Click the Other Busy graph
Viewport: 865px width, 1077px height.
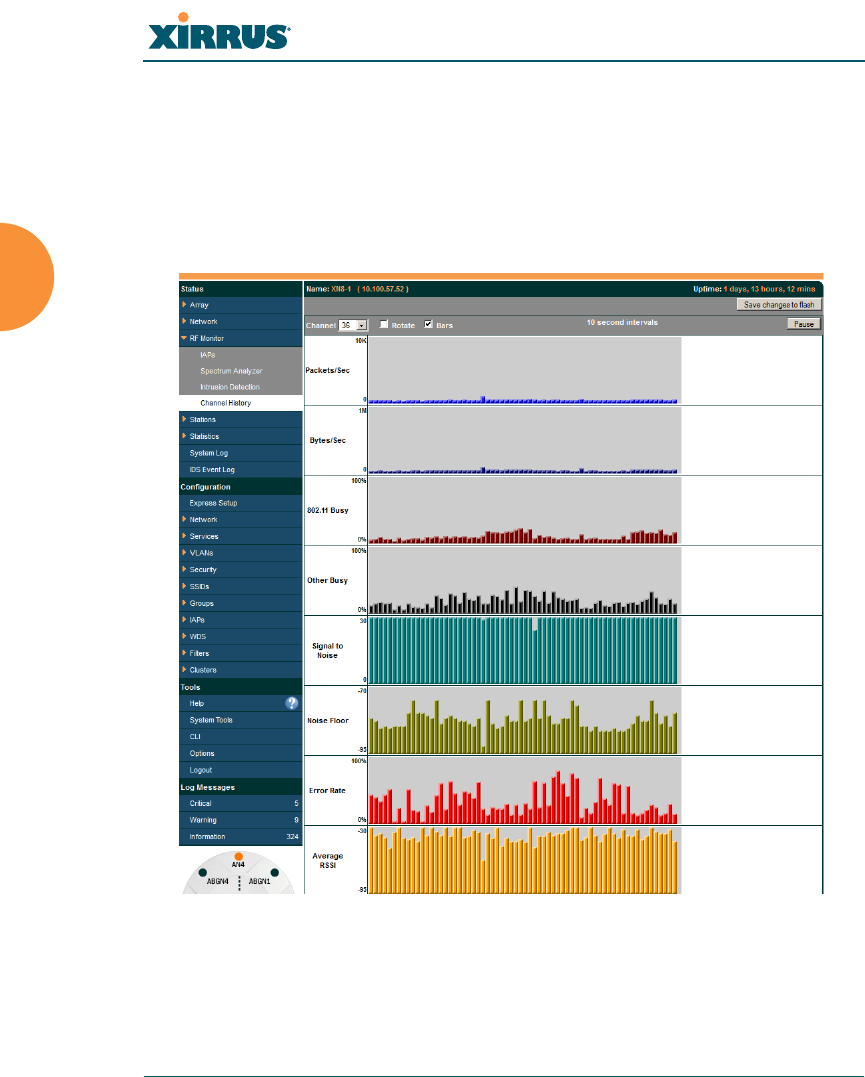point(525,580)
